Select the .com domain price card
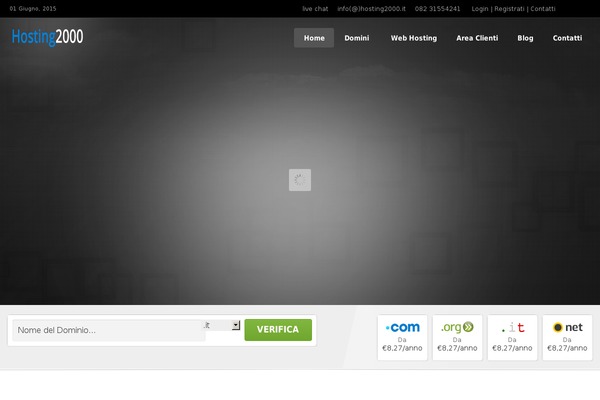600x400 pixels. click(x=402, y=337)
